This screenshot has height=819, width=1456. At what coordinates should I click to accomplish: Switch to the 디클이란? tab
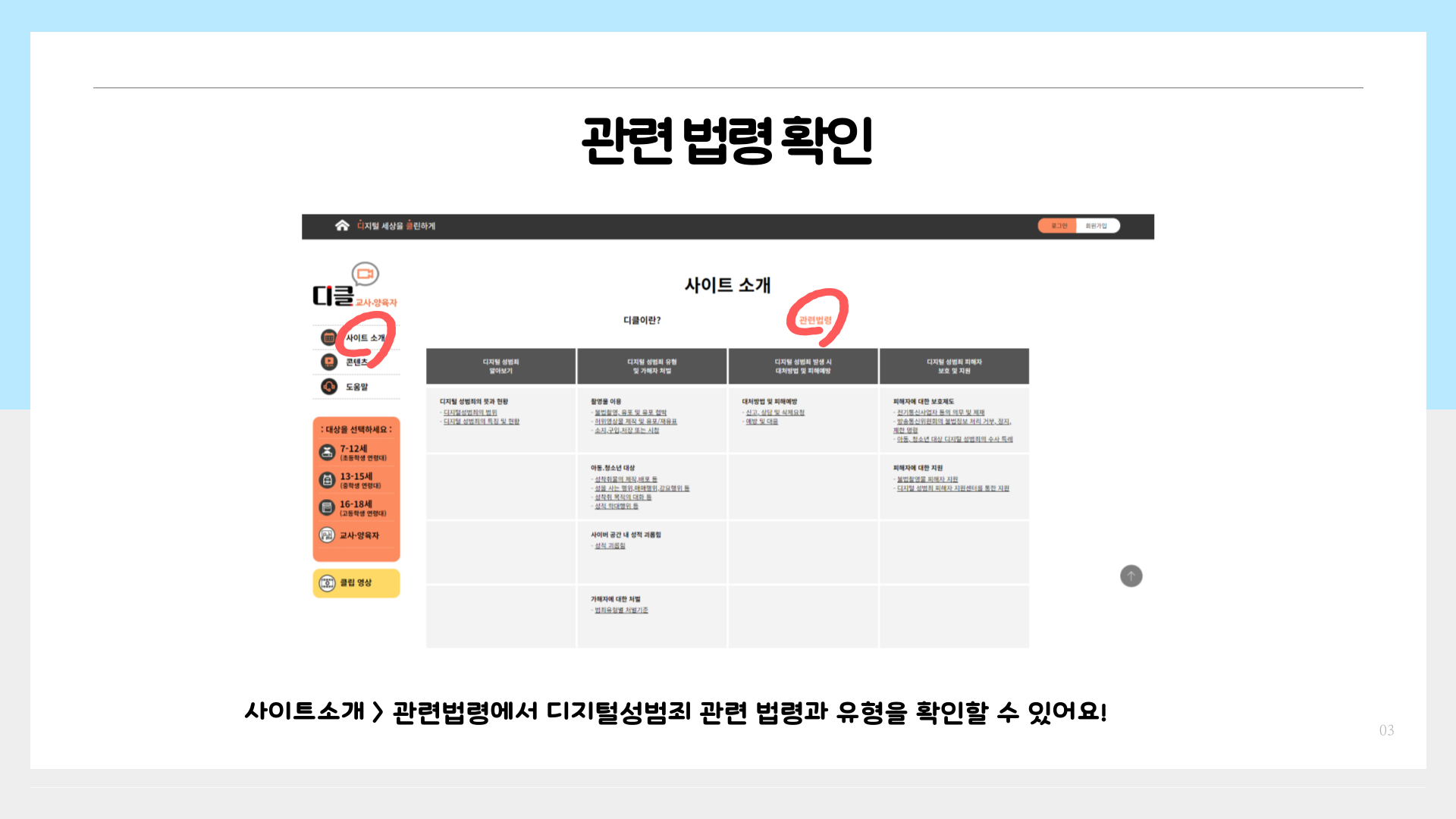coord(641,319)
